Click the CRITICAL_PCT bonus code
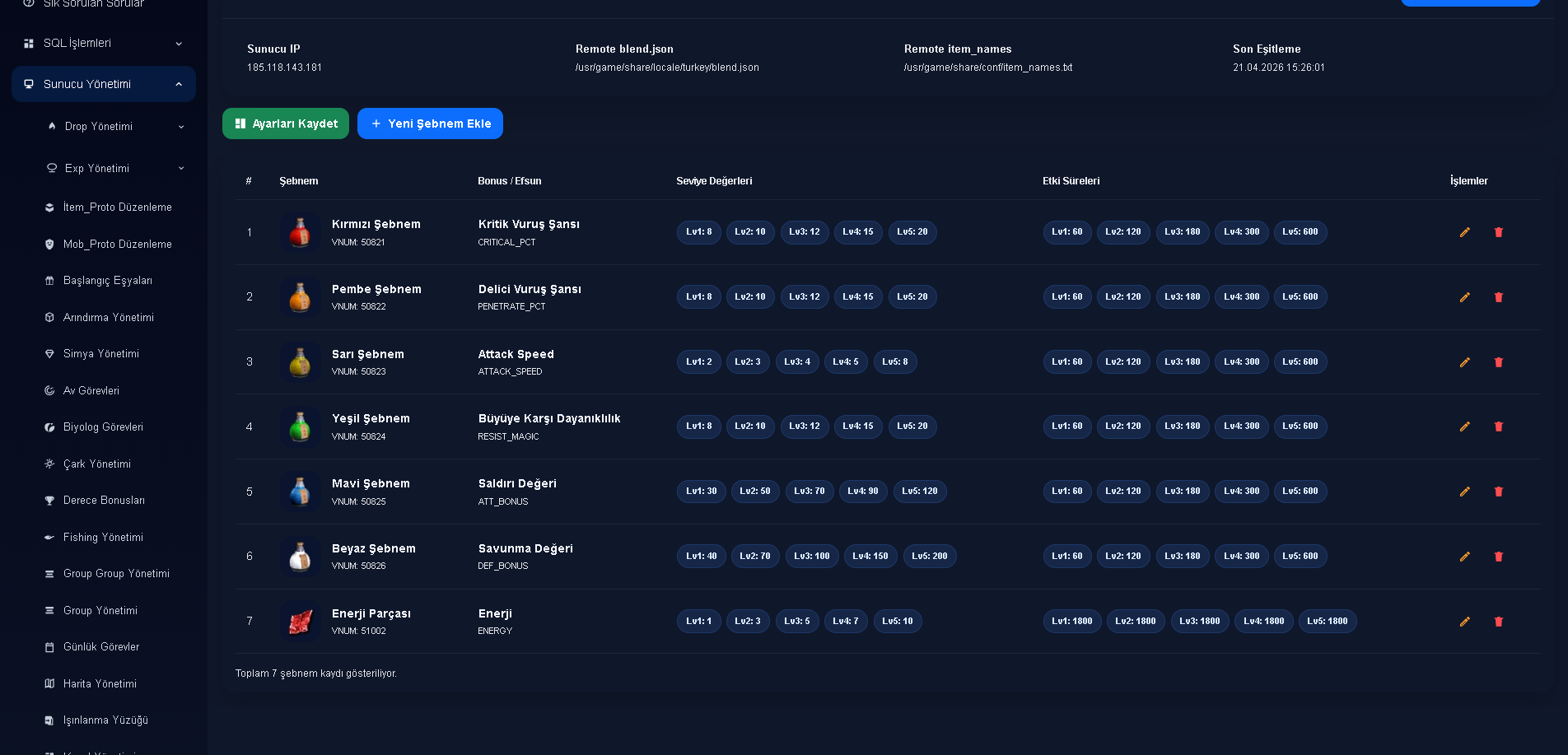This screenshot has height=755, width=1568. (x=506, y=243)
